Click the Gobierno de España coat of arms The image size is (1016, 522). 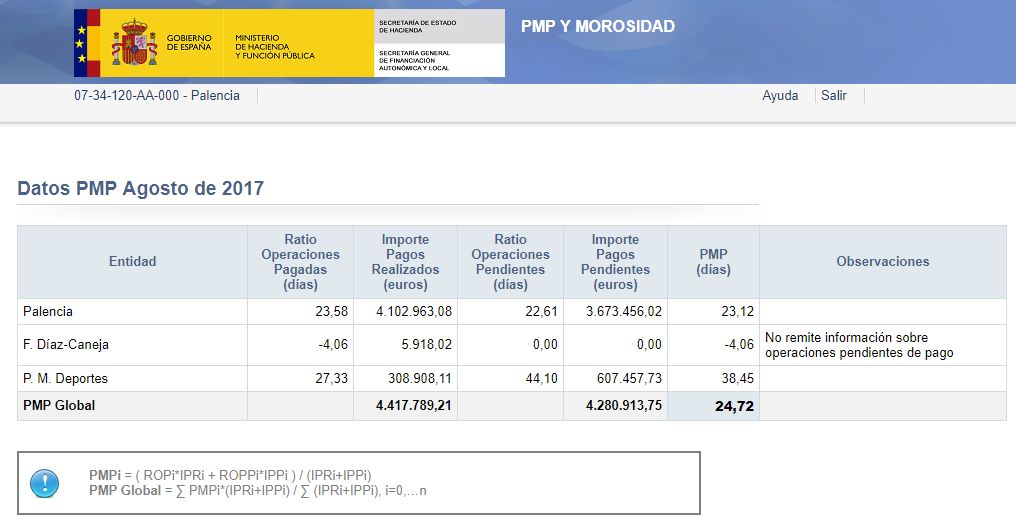[133, 43]
